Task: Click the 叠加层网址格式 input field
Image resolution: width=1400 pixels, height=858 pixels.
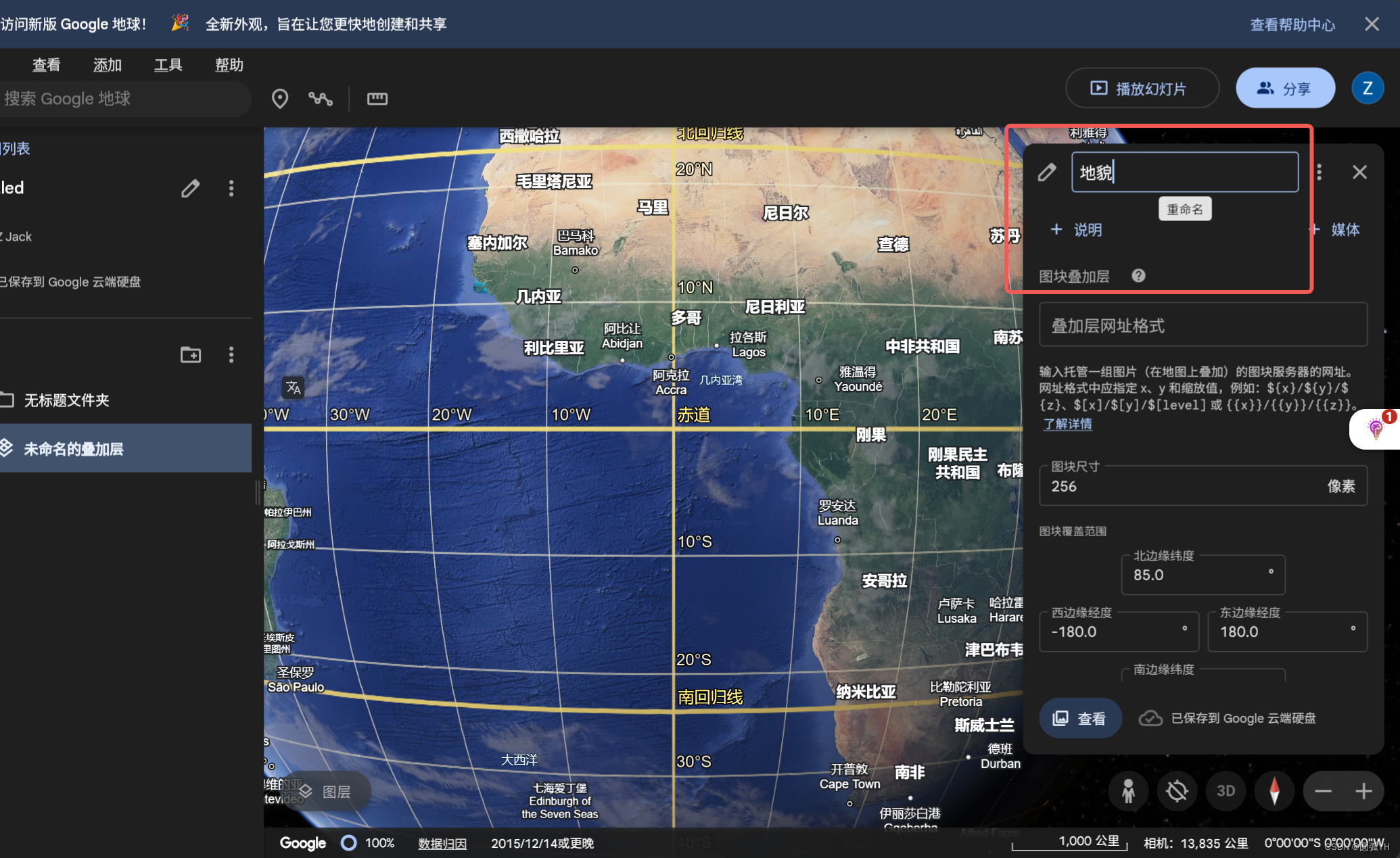Action: 1203,326
